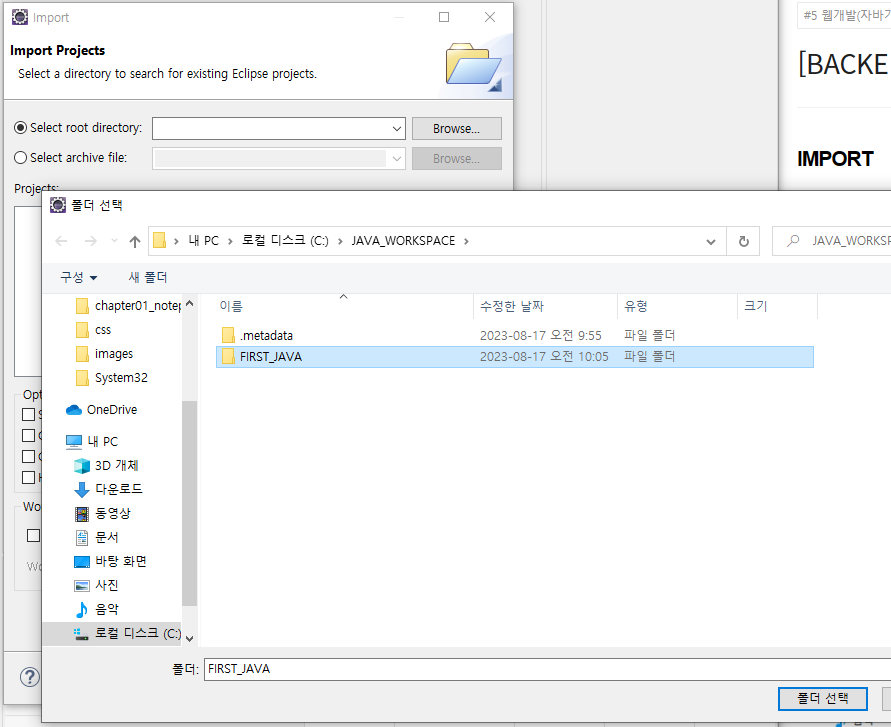Click the root directory text field

[271, 128]
